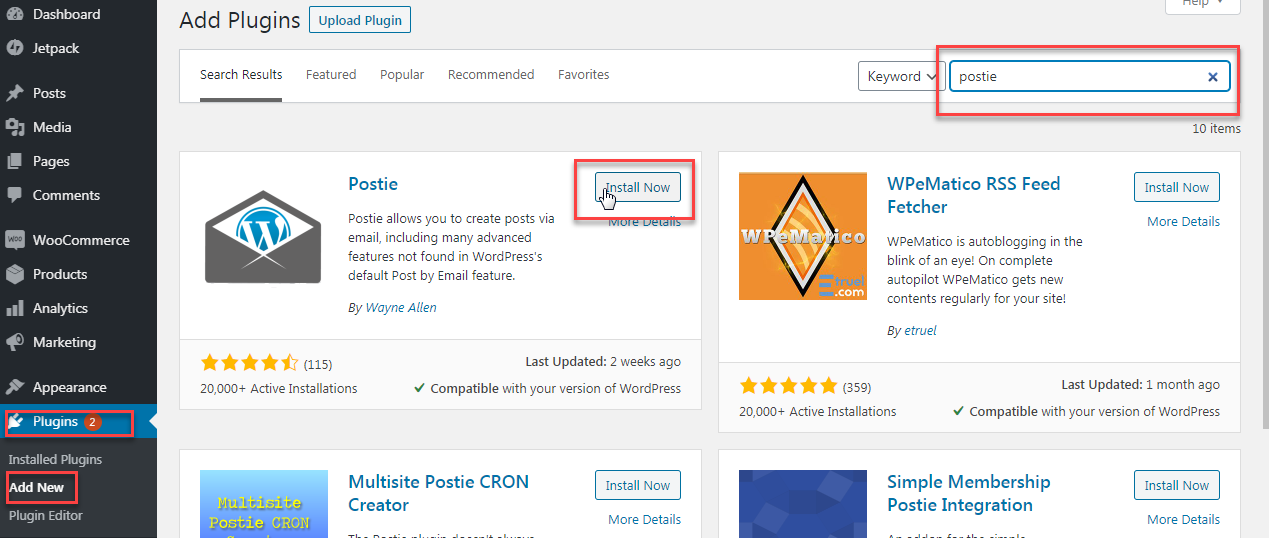This screenshot has height=538, width=1269.
Task: Open the WooCommerce icon
Action: tap(15, 240)
